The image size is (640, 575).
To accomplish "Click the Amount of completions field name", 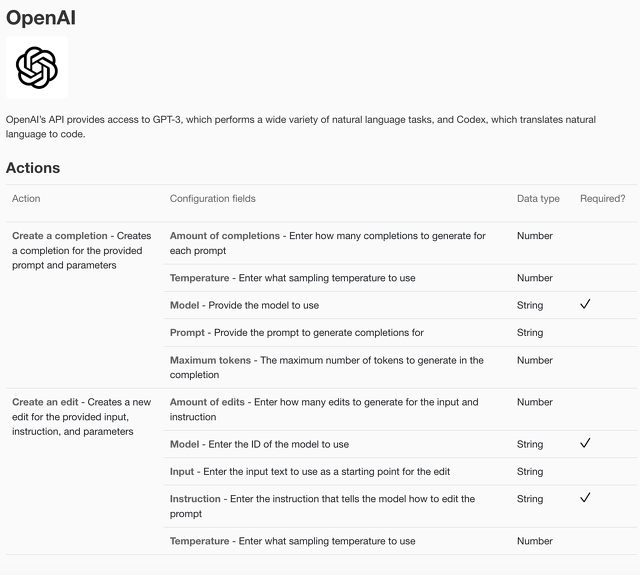I will pyautogui.click(x=225, y=236).
